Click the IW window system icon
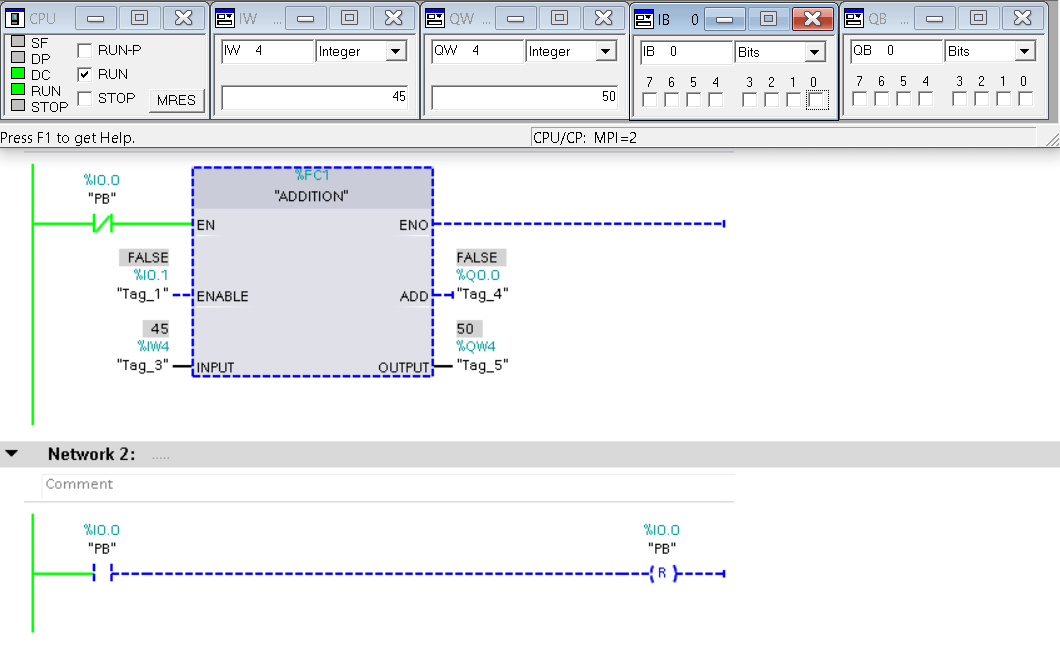1060x647 pixels. (224, 18)
